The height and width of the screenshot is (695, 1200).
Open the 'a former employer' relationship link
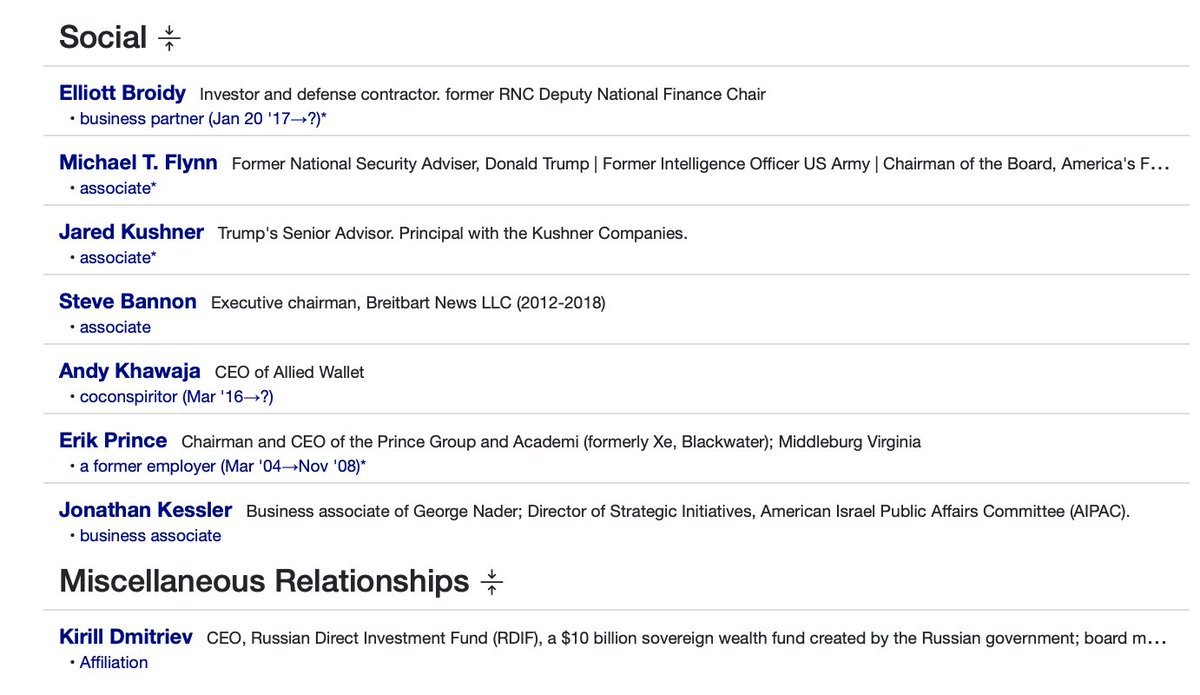222,466
